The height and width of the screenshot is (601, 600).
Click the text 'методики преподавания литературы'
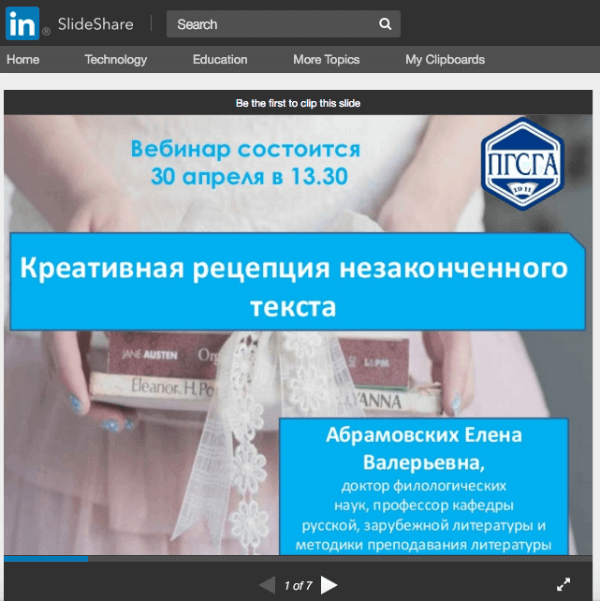[x=424, y=545]
